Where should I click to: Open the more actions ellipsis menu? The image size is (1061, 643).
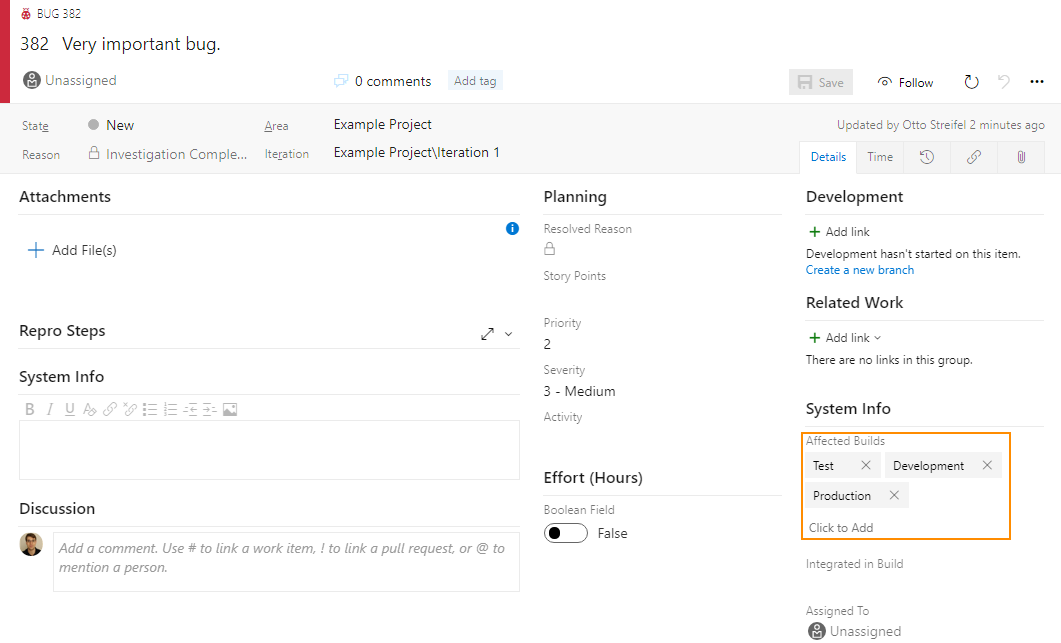click(1036, 82)
